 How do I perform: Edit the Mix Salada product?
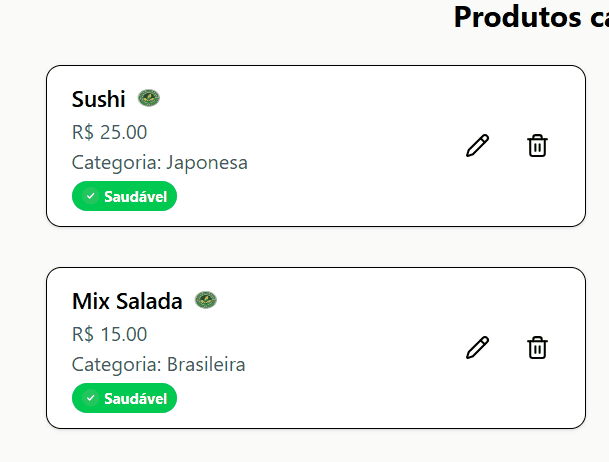tap(477, 347)
